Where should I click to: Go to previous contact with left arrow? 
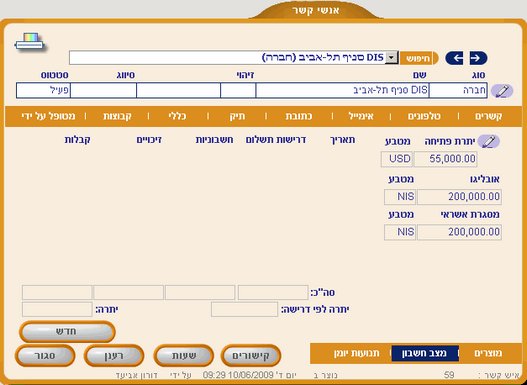click(455, 58)
